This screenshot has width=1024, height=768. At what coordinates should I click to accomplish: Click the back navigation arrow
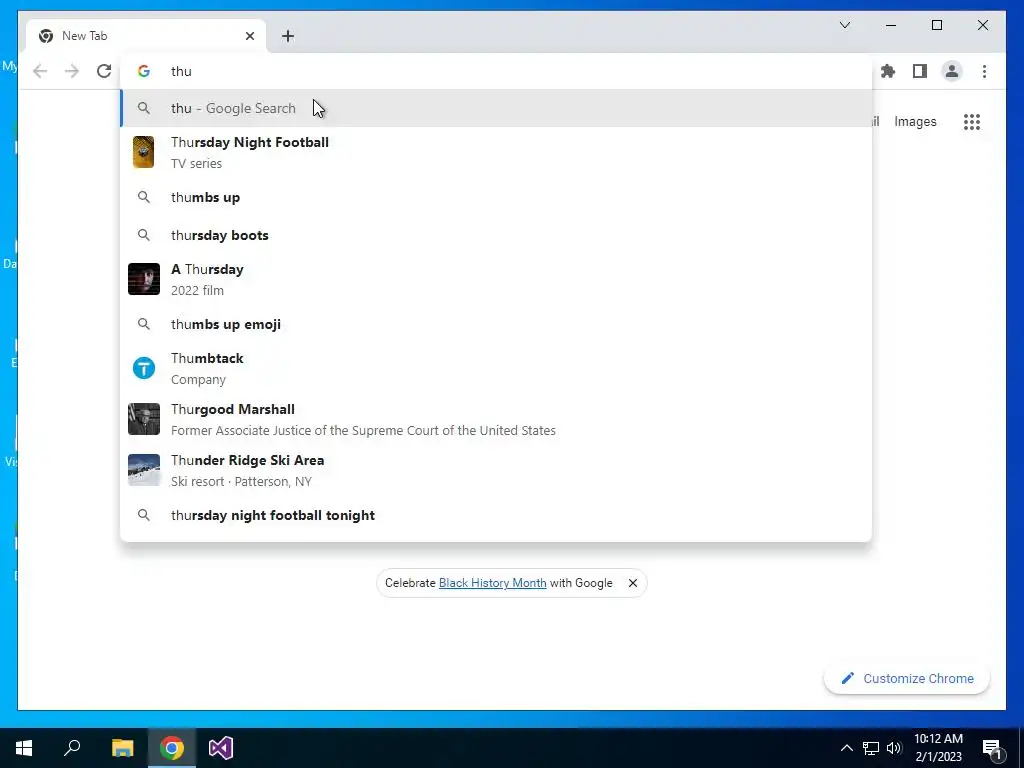tap(40, 71)
